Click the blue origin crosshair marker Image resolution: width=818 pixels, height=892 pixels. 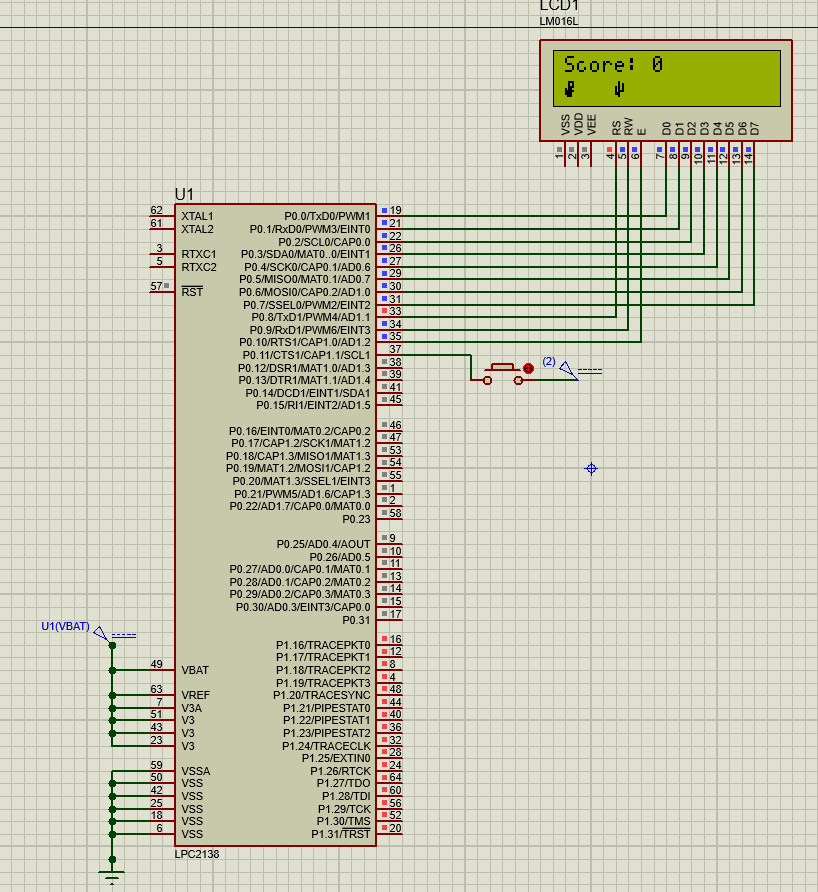click(x=591, y=469)
